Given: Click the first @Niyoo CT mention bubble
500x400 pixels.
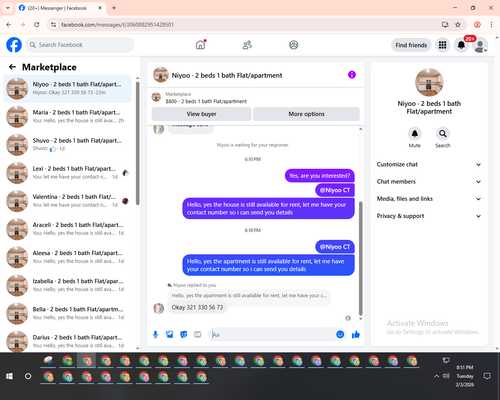Looking at the screenshot, I should point(335,190).
